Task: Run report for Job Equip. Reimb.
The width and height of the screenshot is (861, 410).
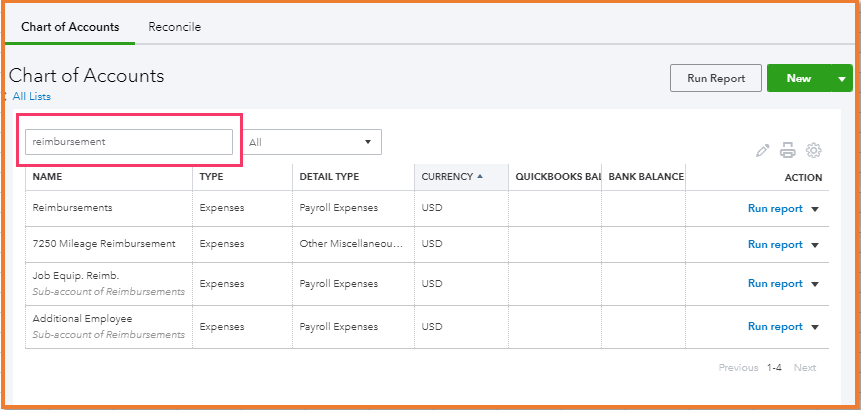Action: [x=775, y=284]
